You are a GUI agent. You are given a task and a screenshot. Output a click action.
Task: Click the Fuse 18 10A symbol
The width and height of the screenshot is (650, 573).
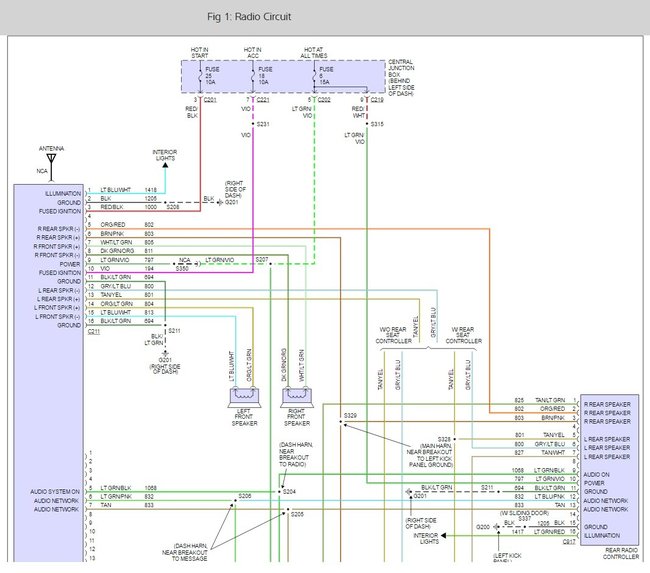(253, 76)
